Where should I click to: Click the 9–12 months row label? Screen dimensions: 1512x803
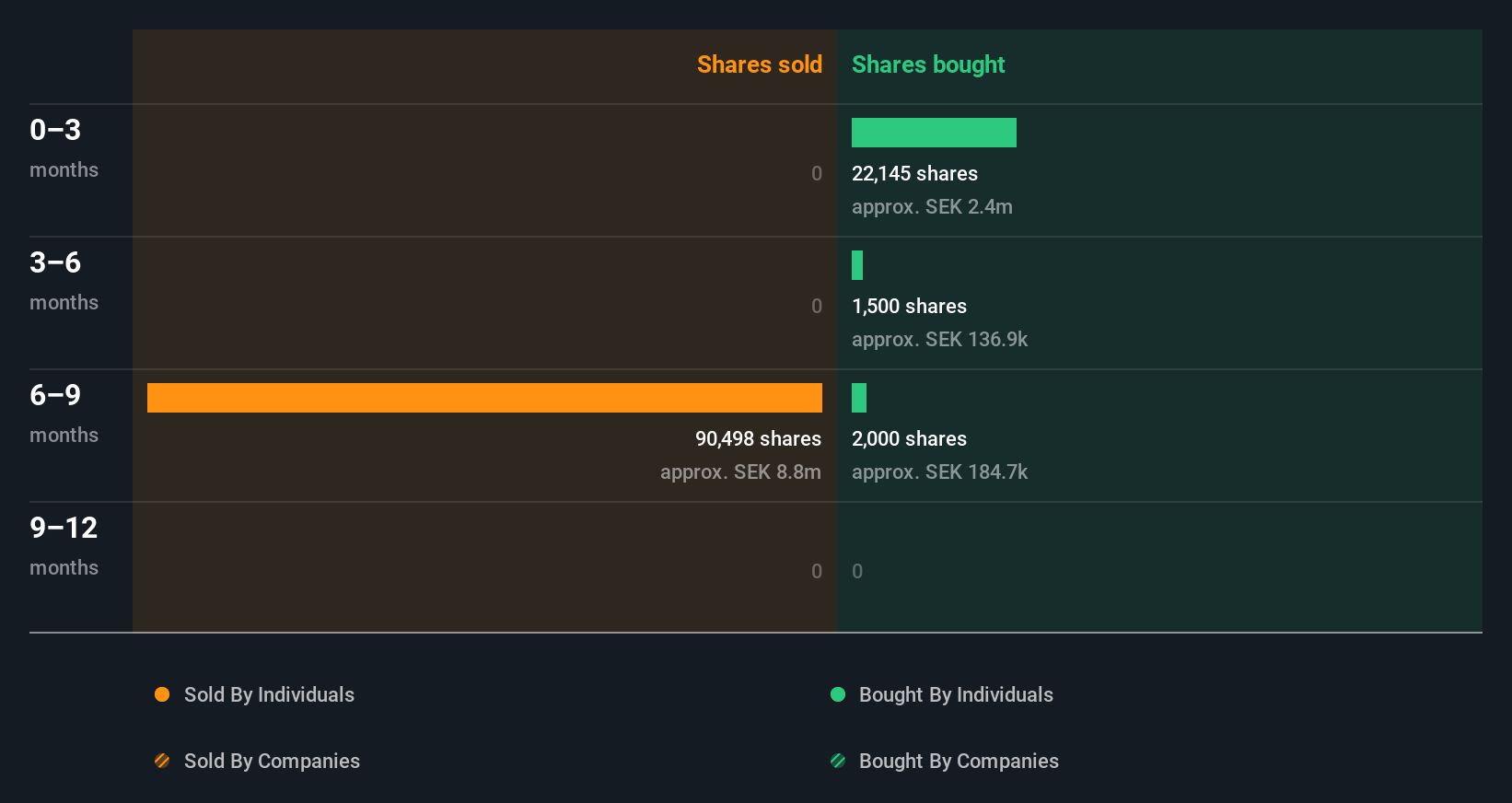(x=64, y=546)
